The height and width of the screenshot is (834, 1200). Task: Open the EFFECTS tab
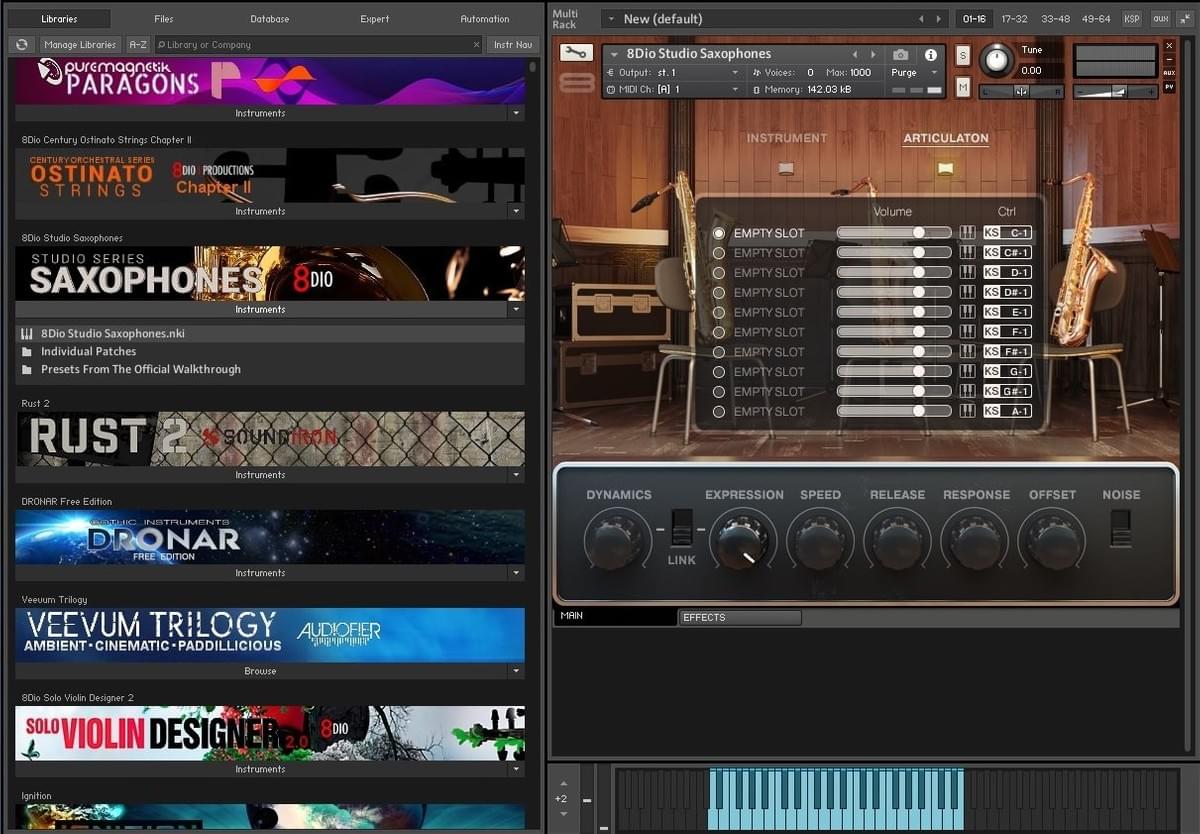pyautogui.click(x=740, y=617)
